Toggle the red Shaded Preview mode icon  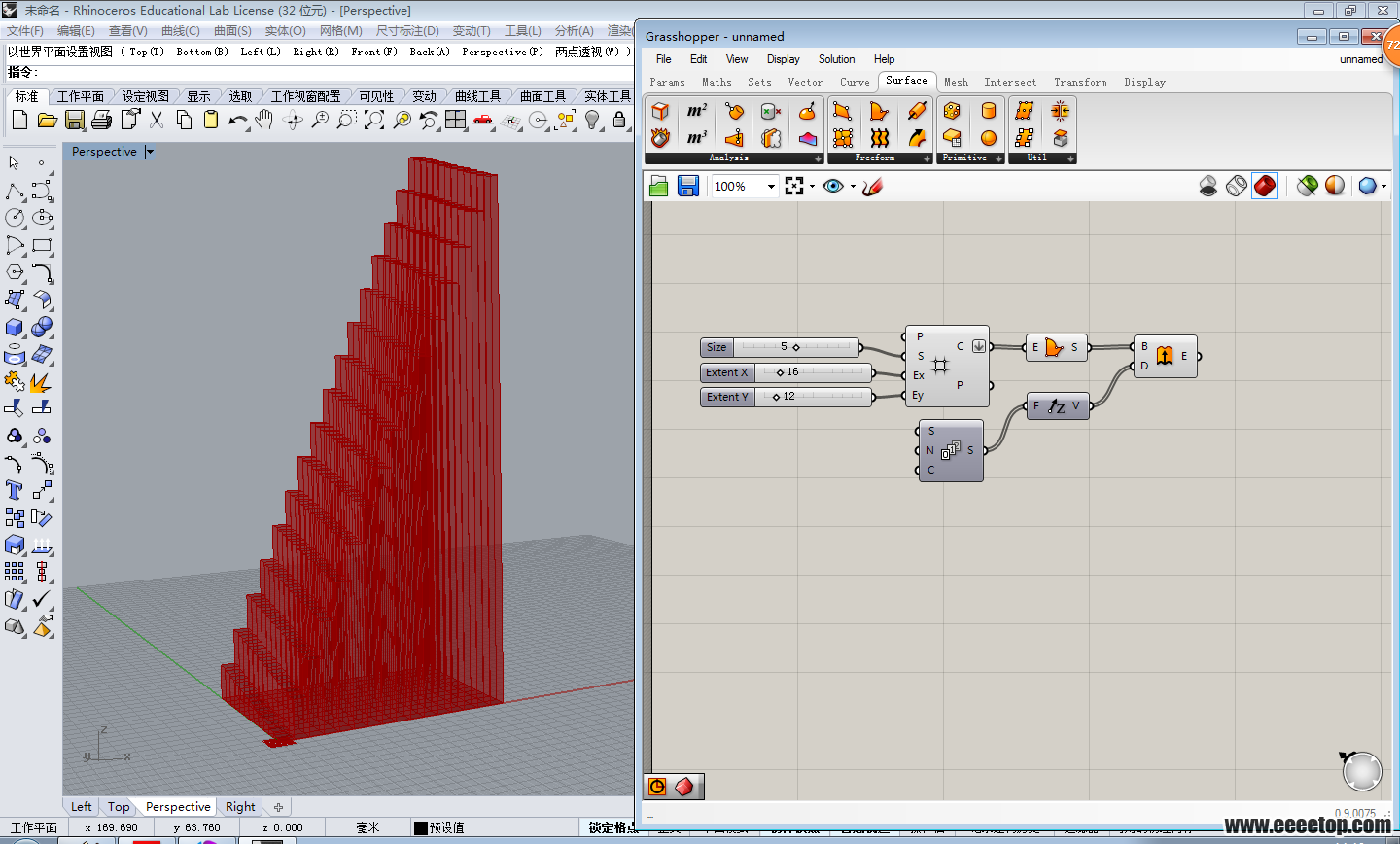click(x=1265, y=186)
